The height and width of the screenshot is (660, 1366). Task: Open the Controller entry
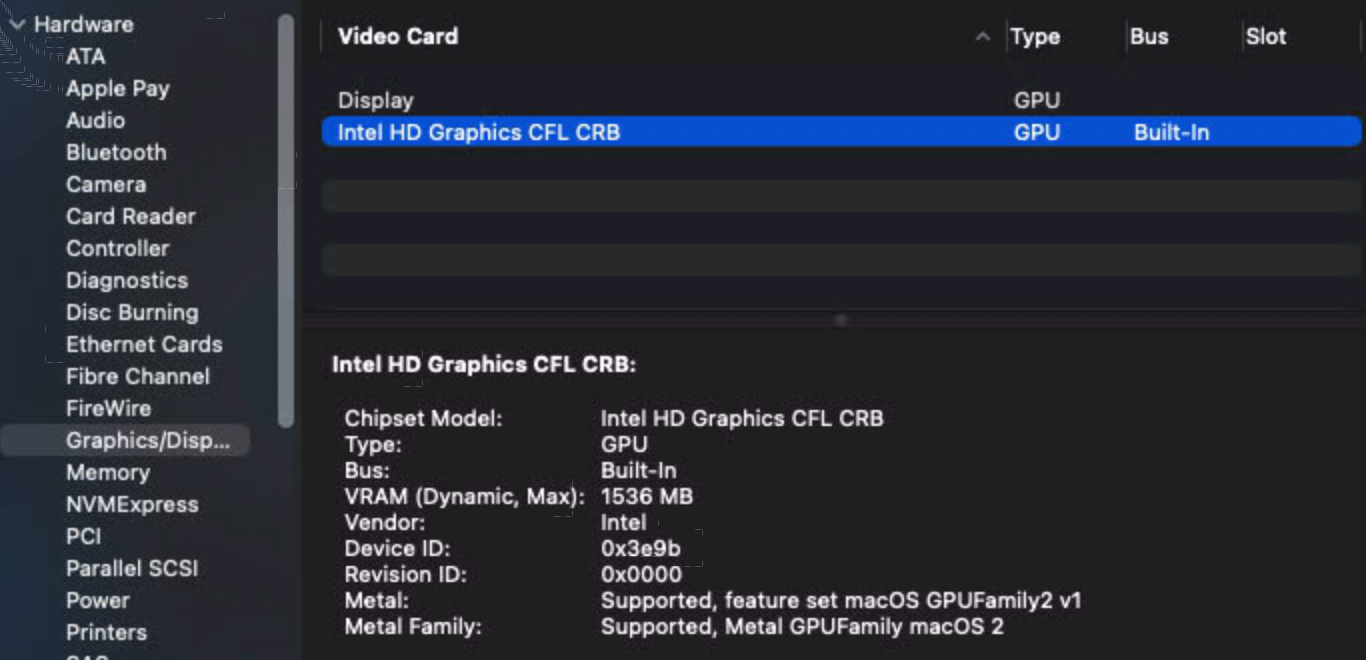tap(118, 248)
